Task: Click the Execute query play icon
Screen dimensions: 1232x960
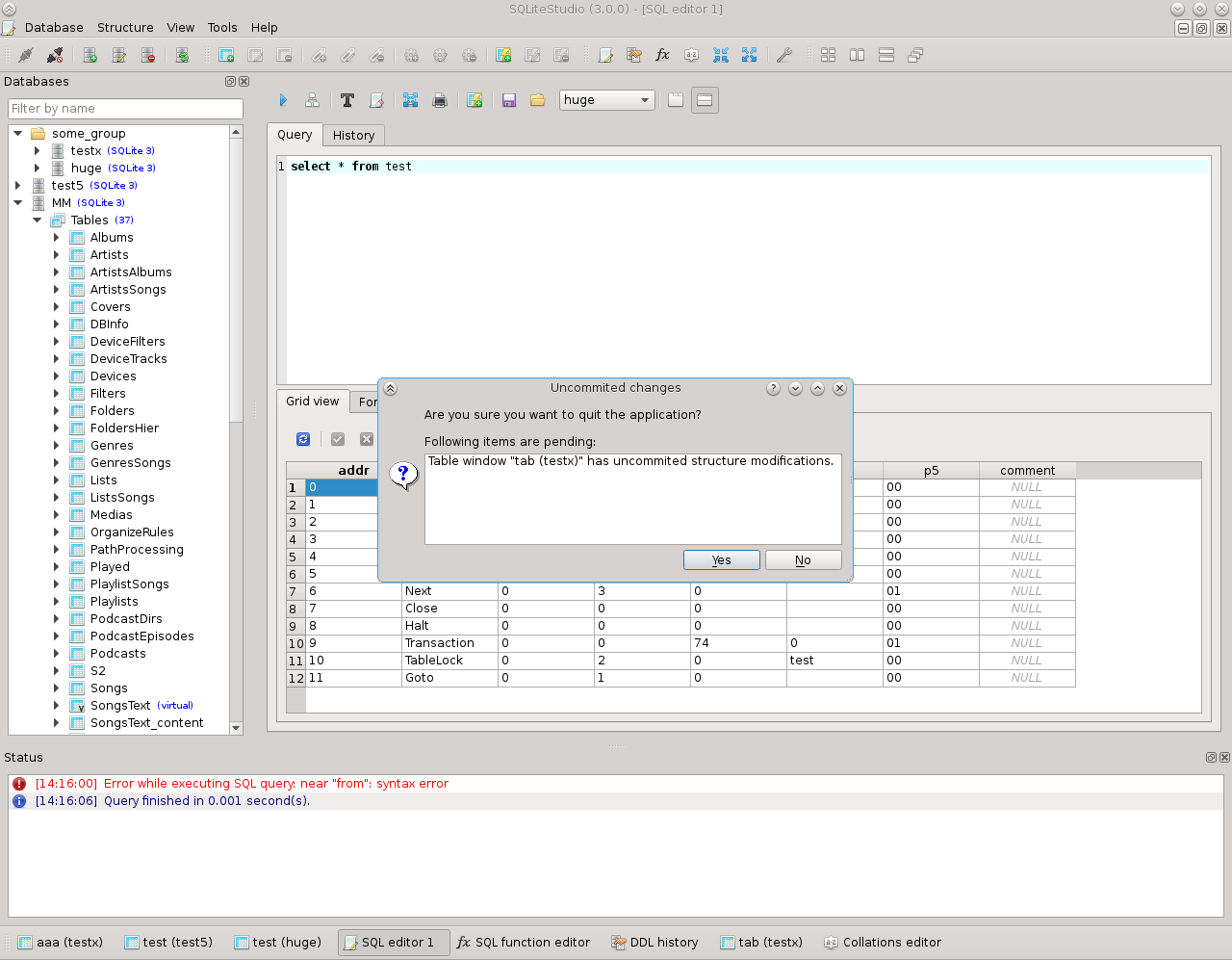Action: click(x=283, y=100)
